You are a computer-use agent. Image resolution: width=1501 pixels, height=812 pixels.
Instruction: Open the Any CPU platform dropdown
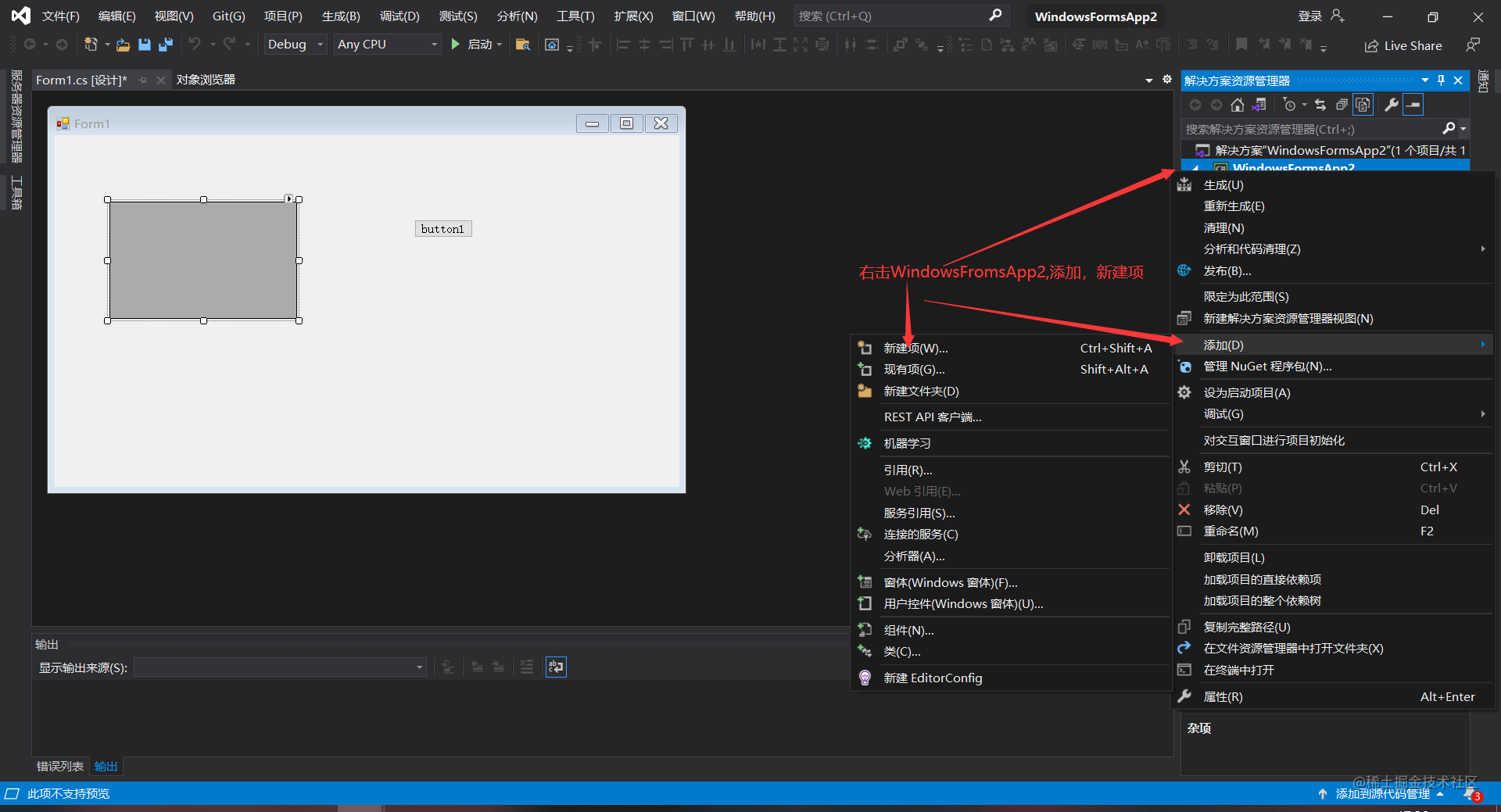point(387,45)
